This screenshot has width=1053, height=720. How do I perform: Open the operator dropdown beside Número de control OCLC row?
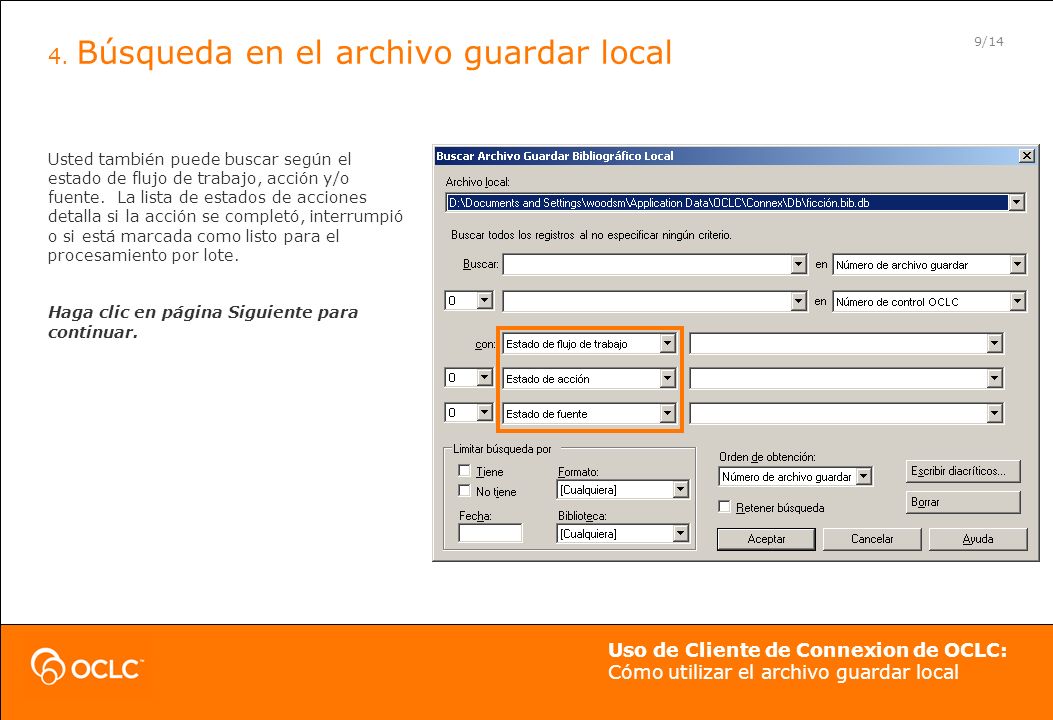pyautogui.click(x=485, y=300)
